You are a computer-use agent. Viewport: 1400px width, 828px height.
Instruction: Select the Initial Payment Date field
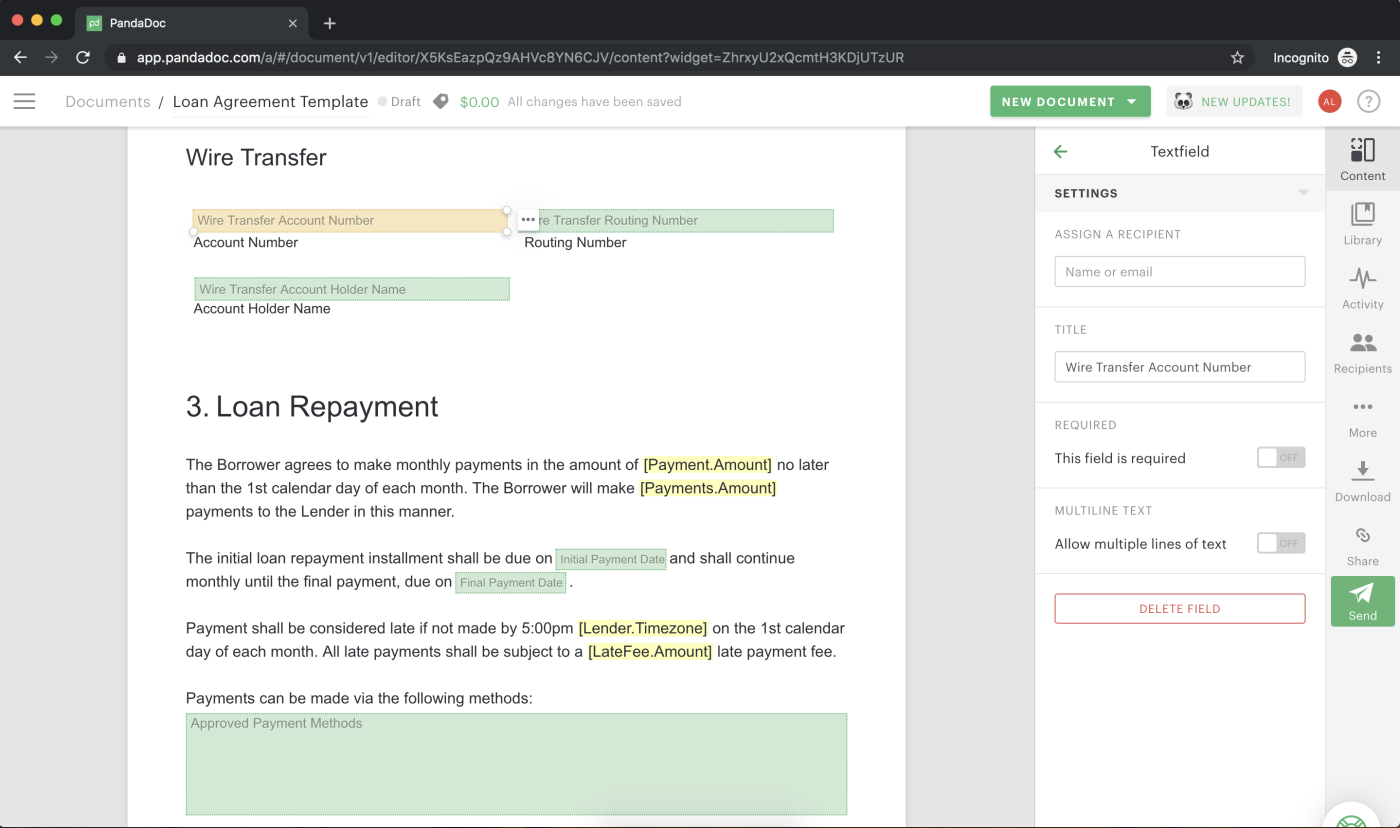pos(611,559)
